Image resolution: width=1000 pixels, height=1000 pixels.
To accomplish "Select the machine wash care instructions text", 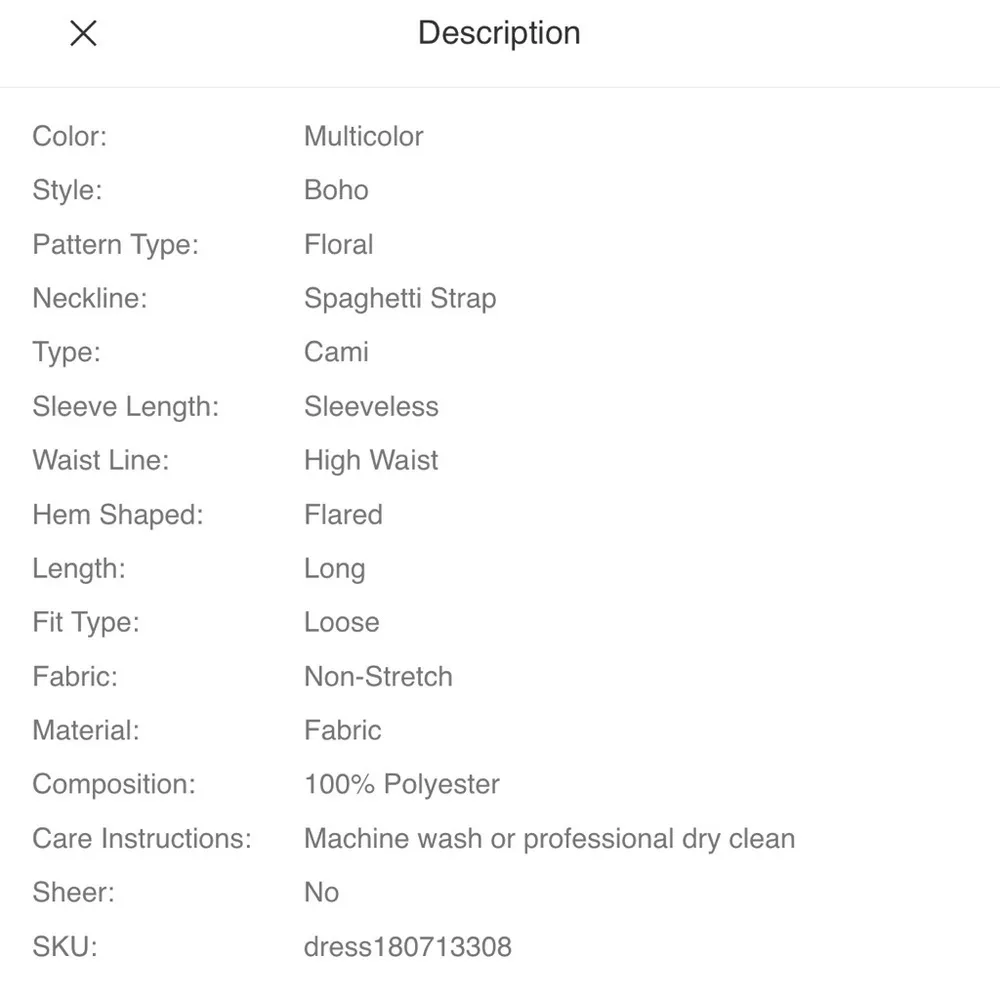I will (x=549, y=838).
